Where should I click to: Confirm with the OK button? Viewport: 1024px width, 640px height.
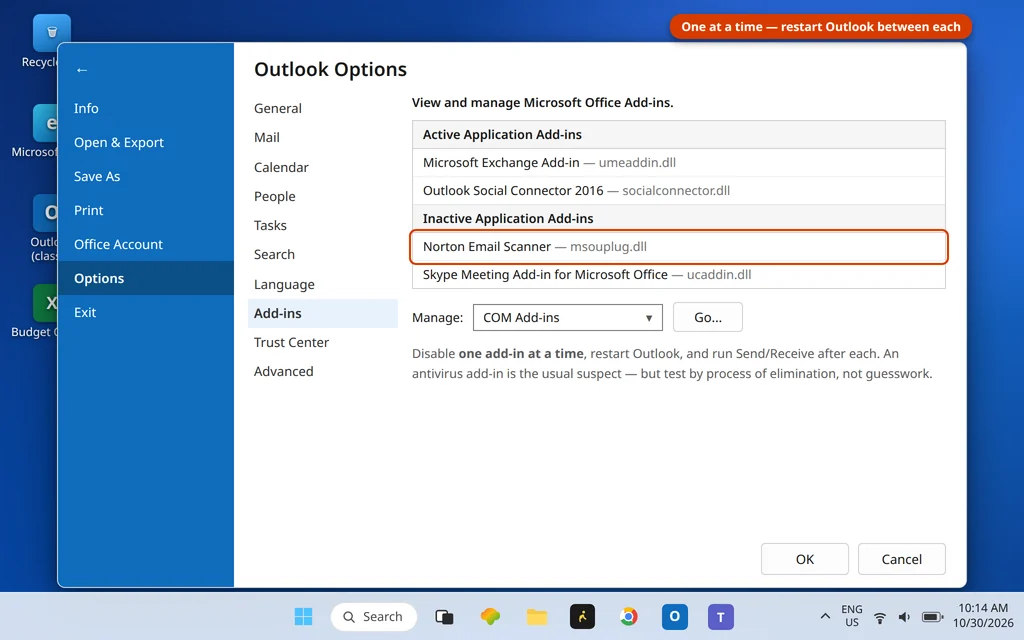tap(805, 559)
